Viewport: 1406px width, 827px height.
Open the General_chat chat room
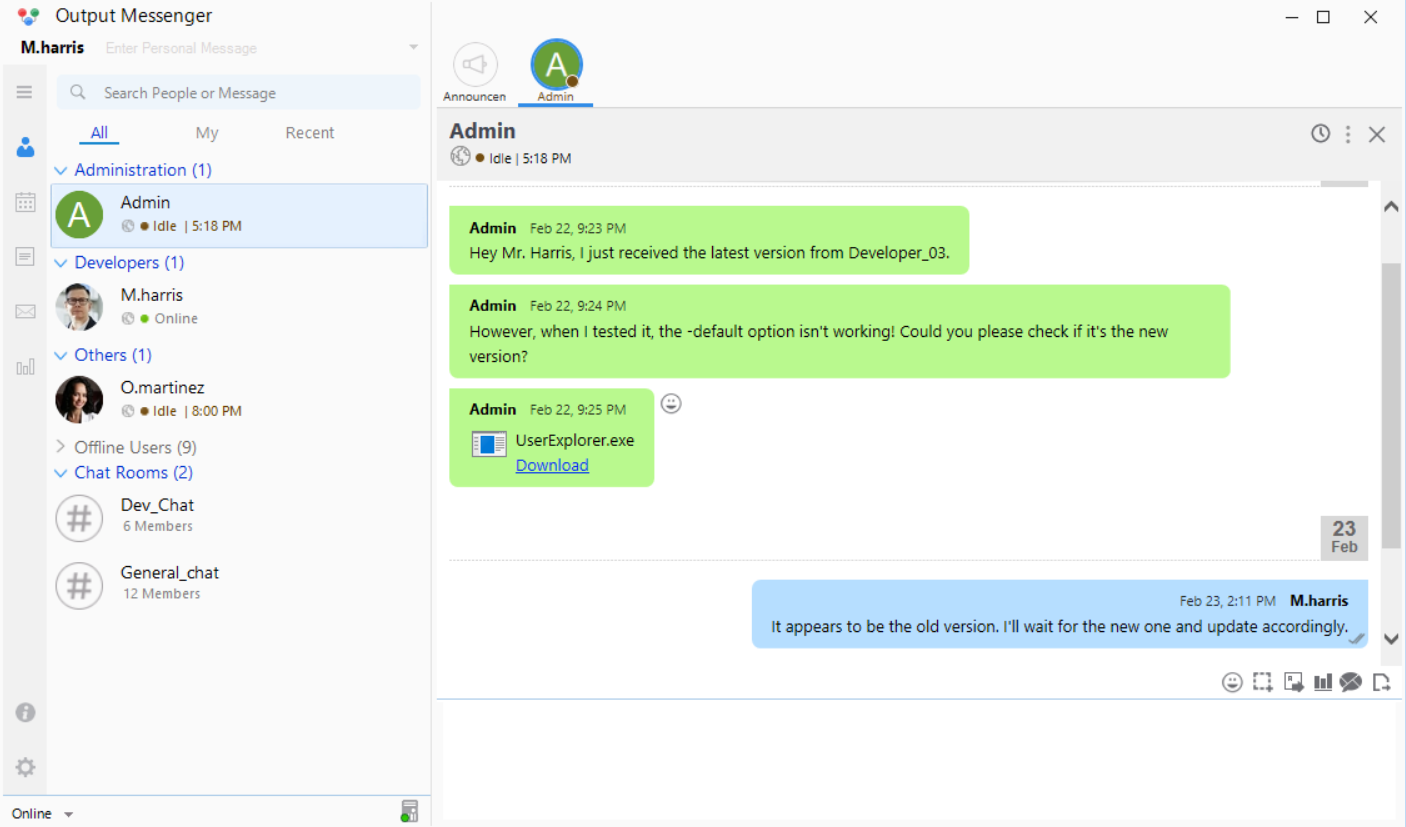pos(239,585)
